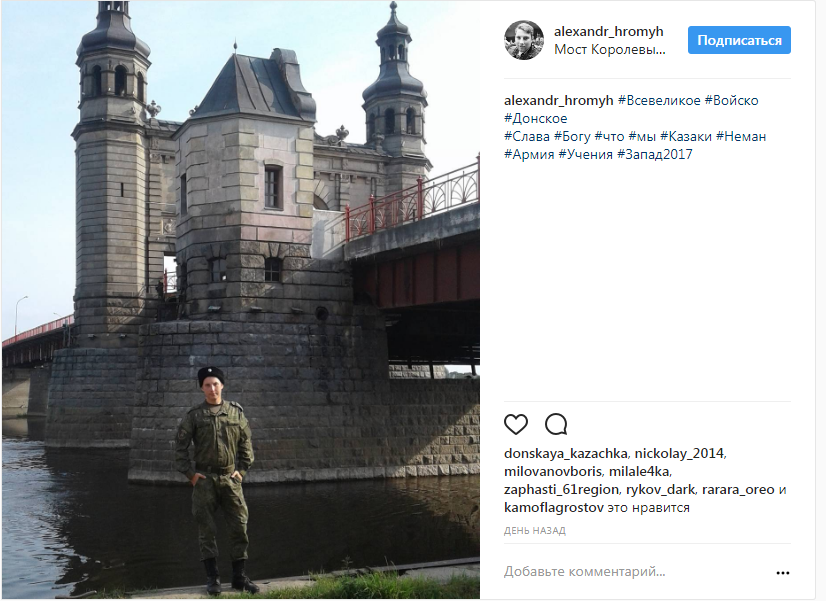Click the bridge photo of the post
Image resolution: width=826 pixels, height=601 pixels.
click(241, 300)
